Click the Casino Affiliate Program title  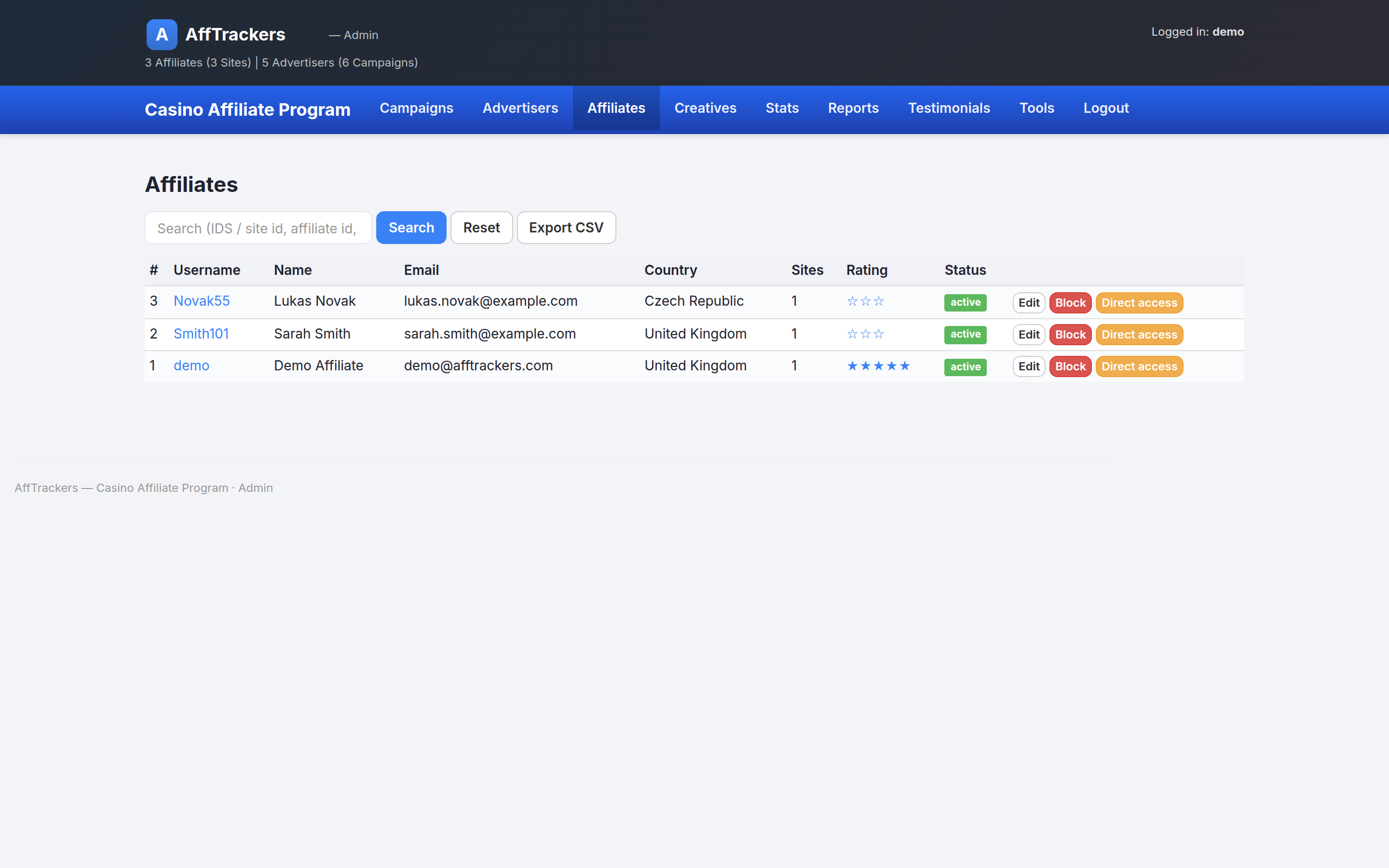coord(247,109)
